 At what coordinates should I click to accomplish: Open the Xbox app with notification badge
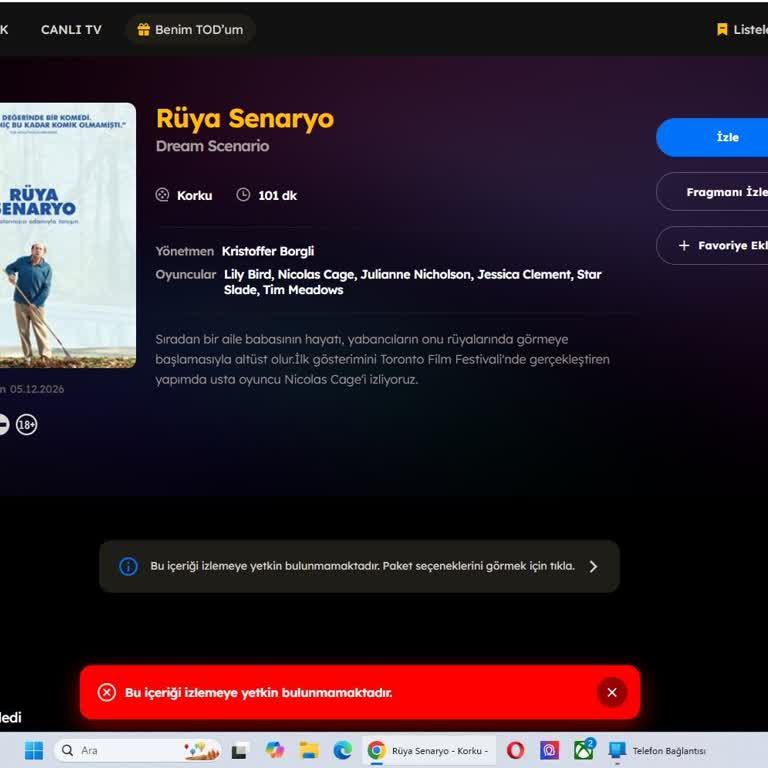pos(584,750)
